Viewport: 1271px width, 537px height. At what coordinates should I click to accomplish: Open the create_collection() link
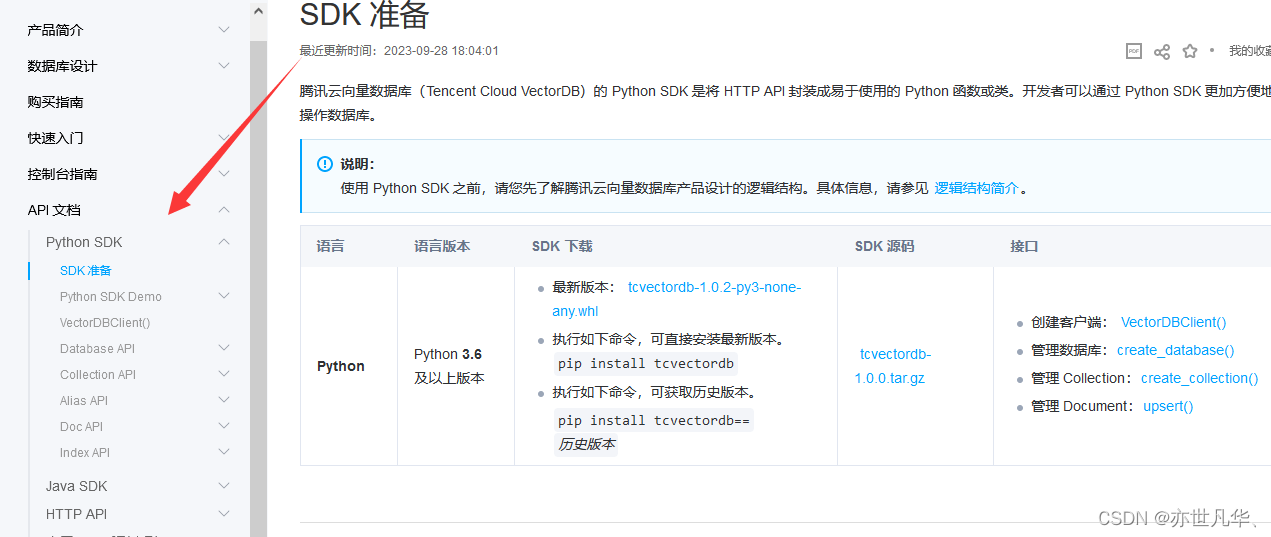click(x=1199, y=378)
